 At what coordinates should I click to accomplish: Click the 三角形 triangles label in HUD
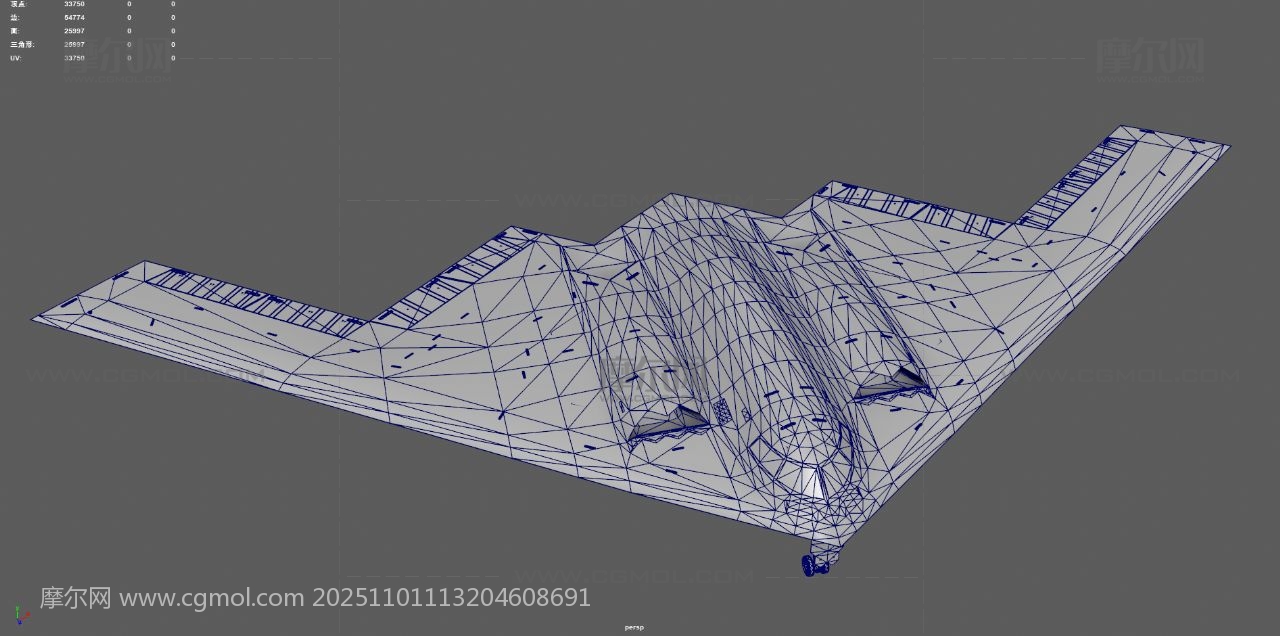click(x=22, y=44)
